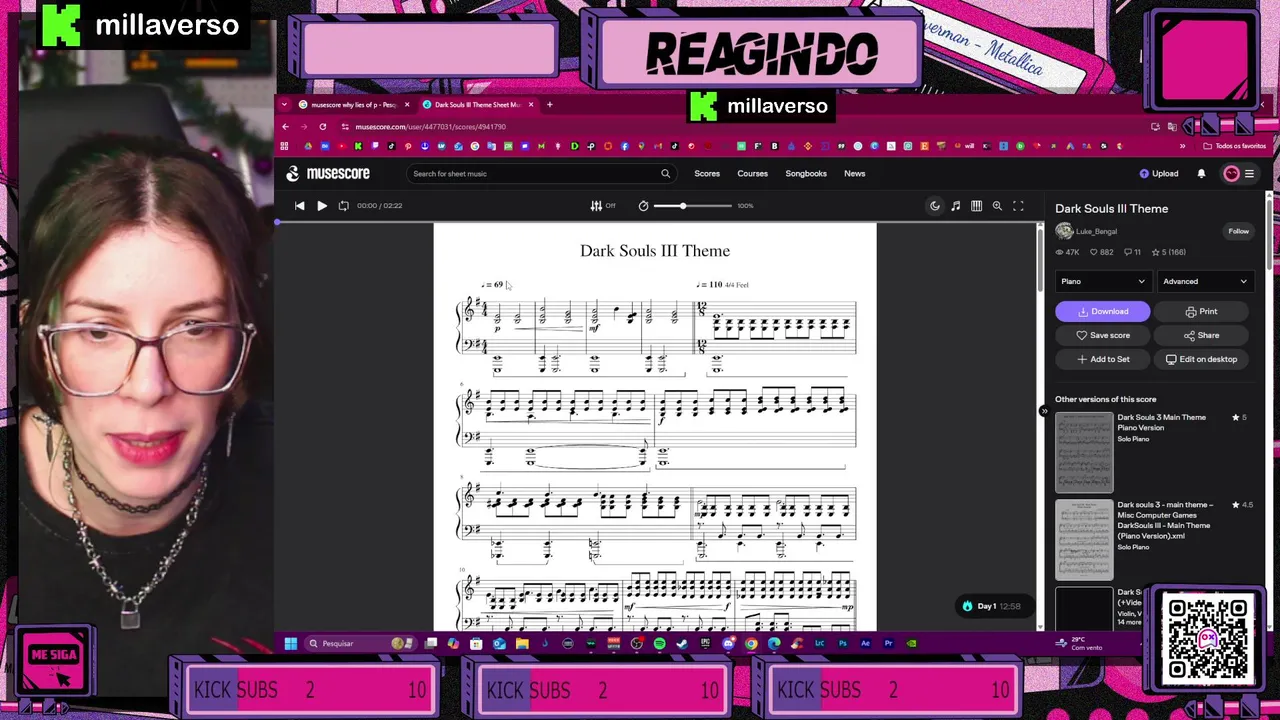Open Epic Games from the taskbar
1280x720 pixels.
point(705,643)
